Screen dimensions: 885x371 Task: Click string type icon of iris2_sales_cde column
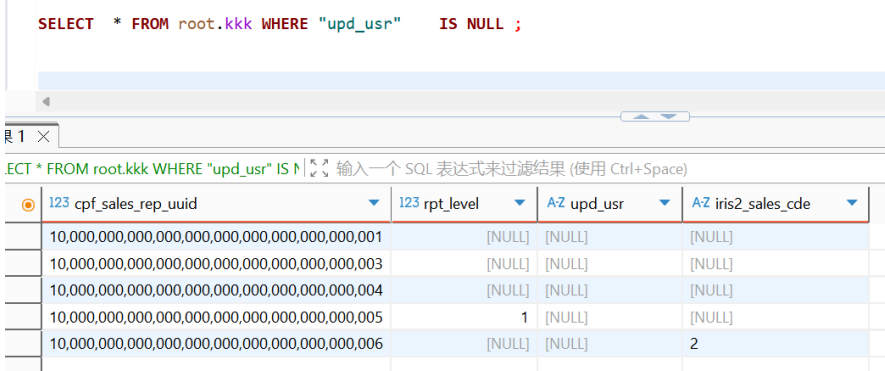(x=701, y=203)
